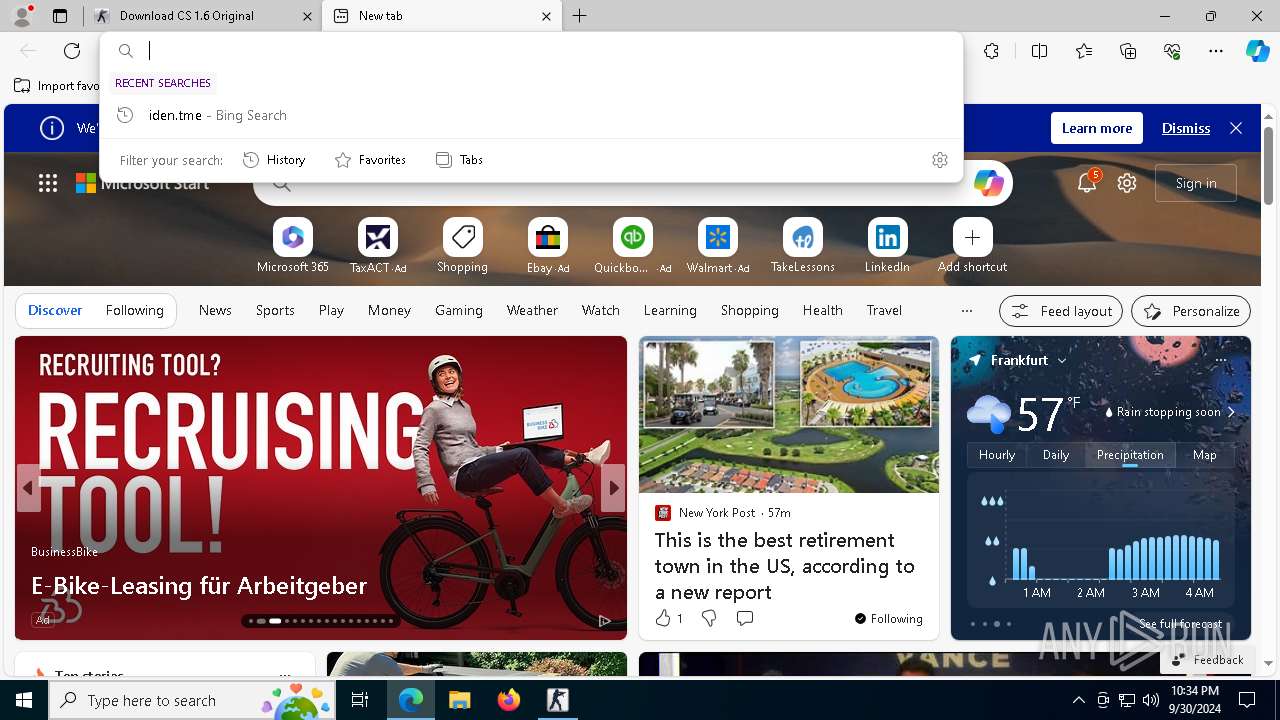Image resolution: width=1280 pixels, height=720 pixels.
Task: Open browser Extensions puzzle icon
Action: click(x=991, y=51)
